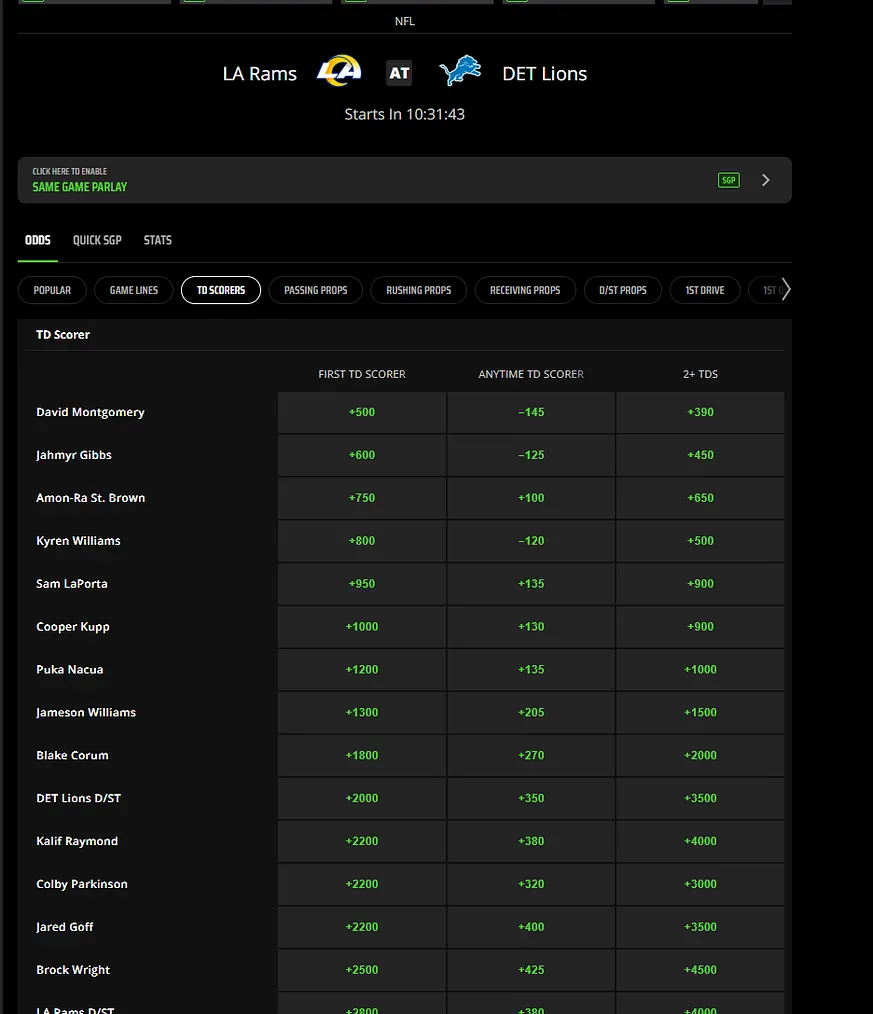This screenshot has width=873, height=1014.
Task: Pick Kalif Raymond anytime TD +380
Action: [531, 841]
